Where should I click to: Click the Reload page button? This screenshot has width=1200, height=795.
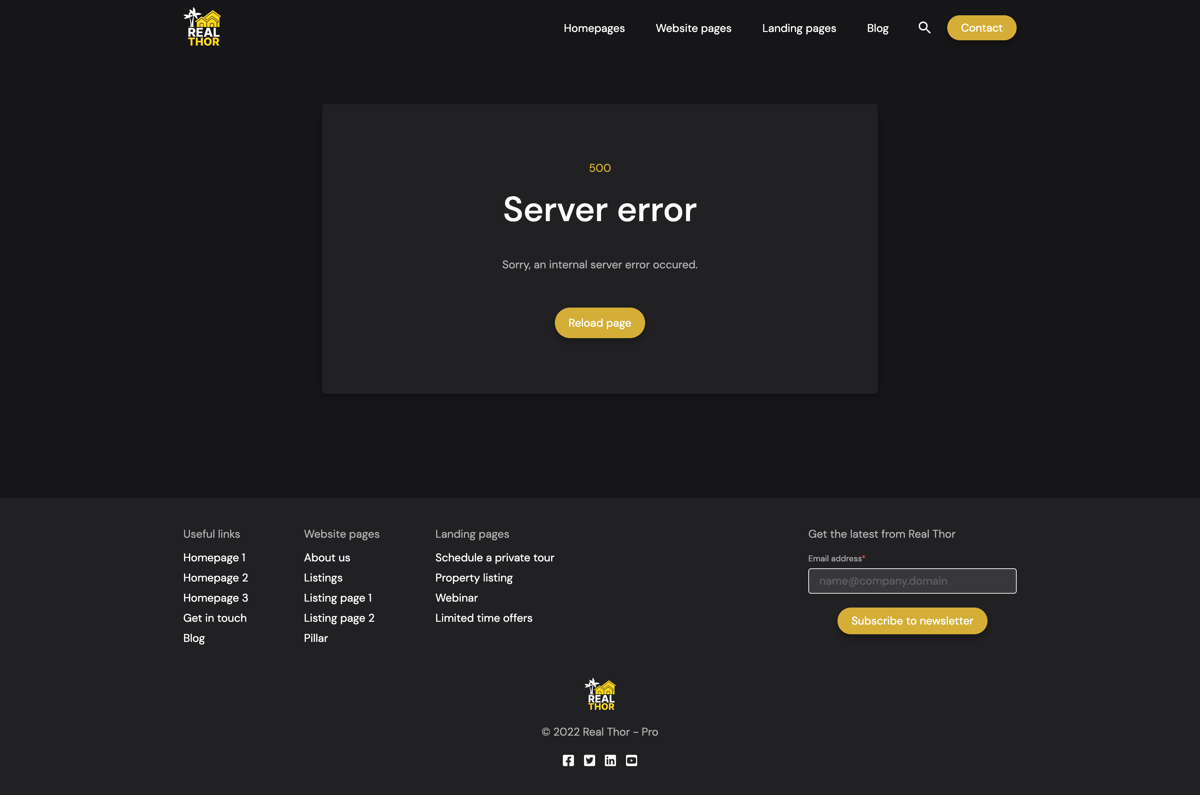tap(600, 323)
